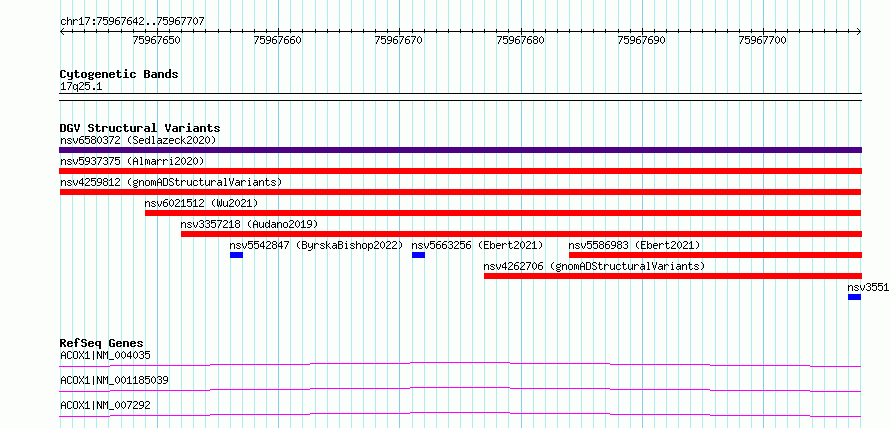The image size is (890, 428).
Task: Click the ACOX1|NM_004035 gene label
Action: (x=105, y=355)
